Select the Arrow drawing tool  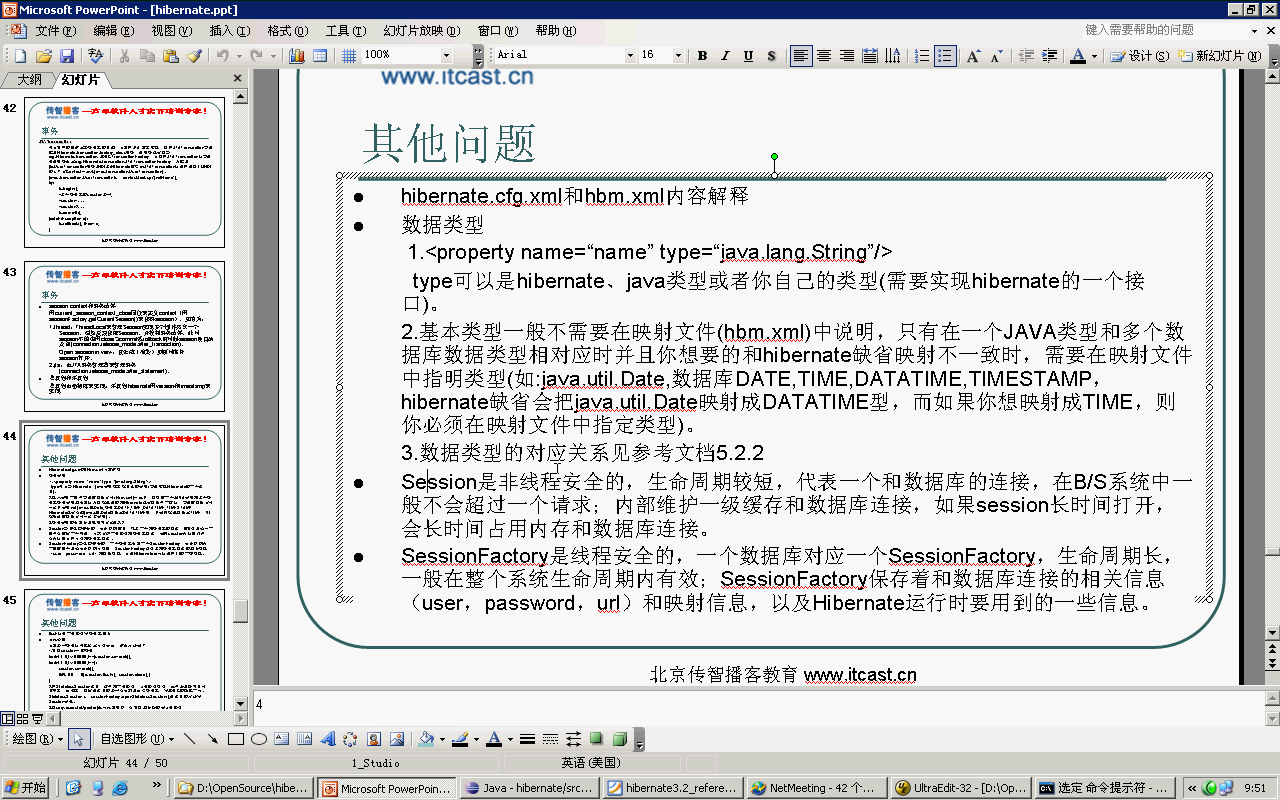(212, 740)
